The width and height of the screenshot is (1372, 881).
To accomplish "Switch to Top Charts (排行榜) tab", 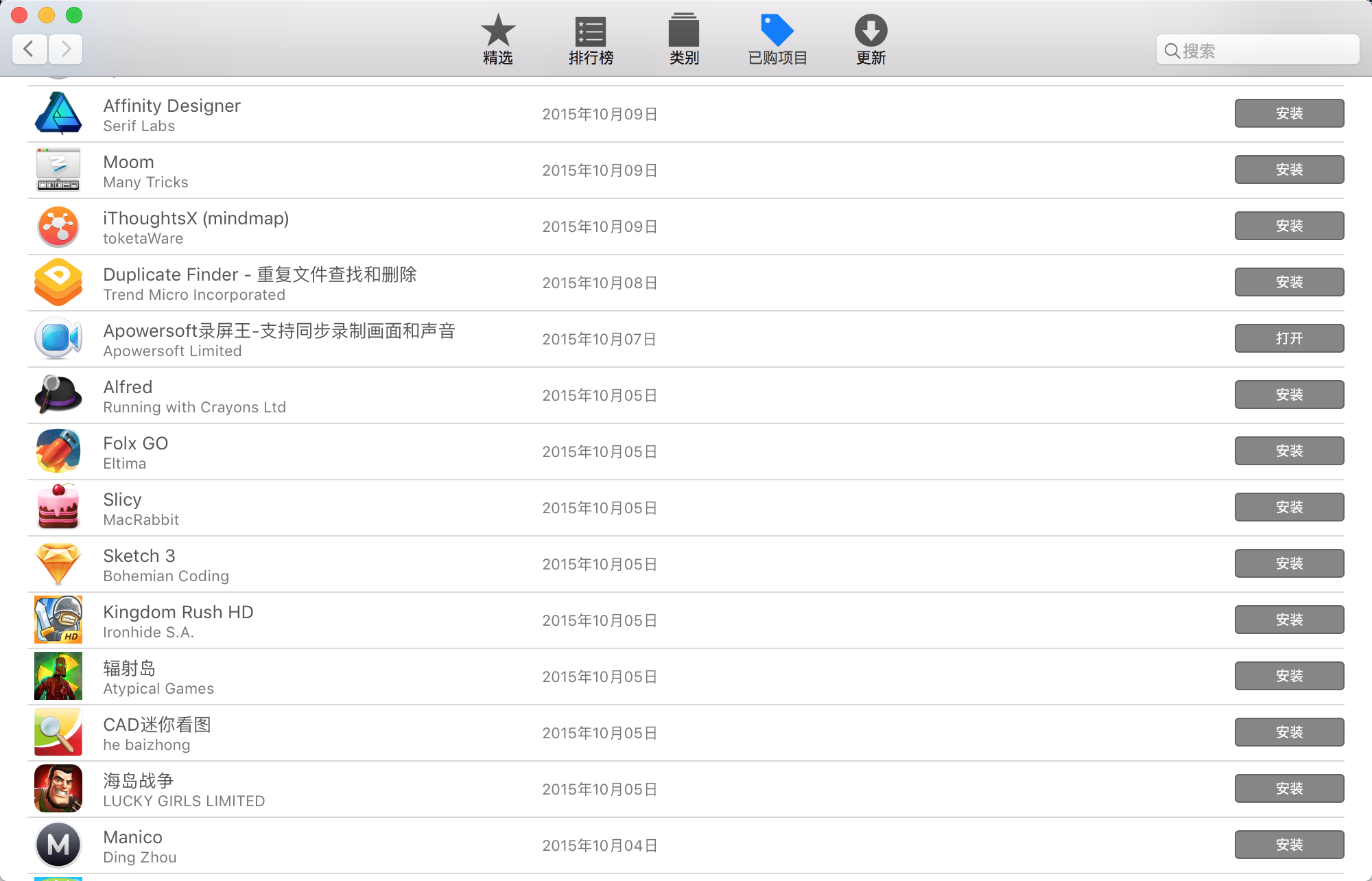I will (x=590, y=39).
